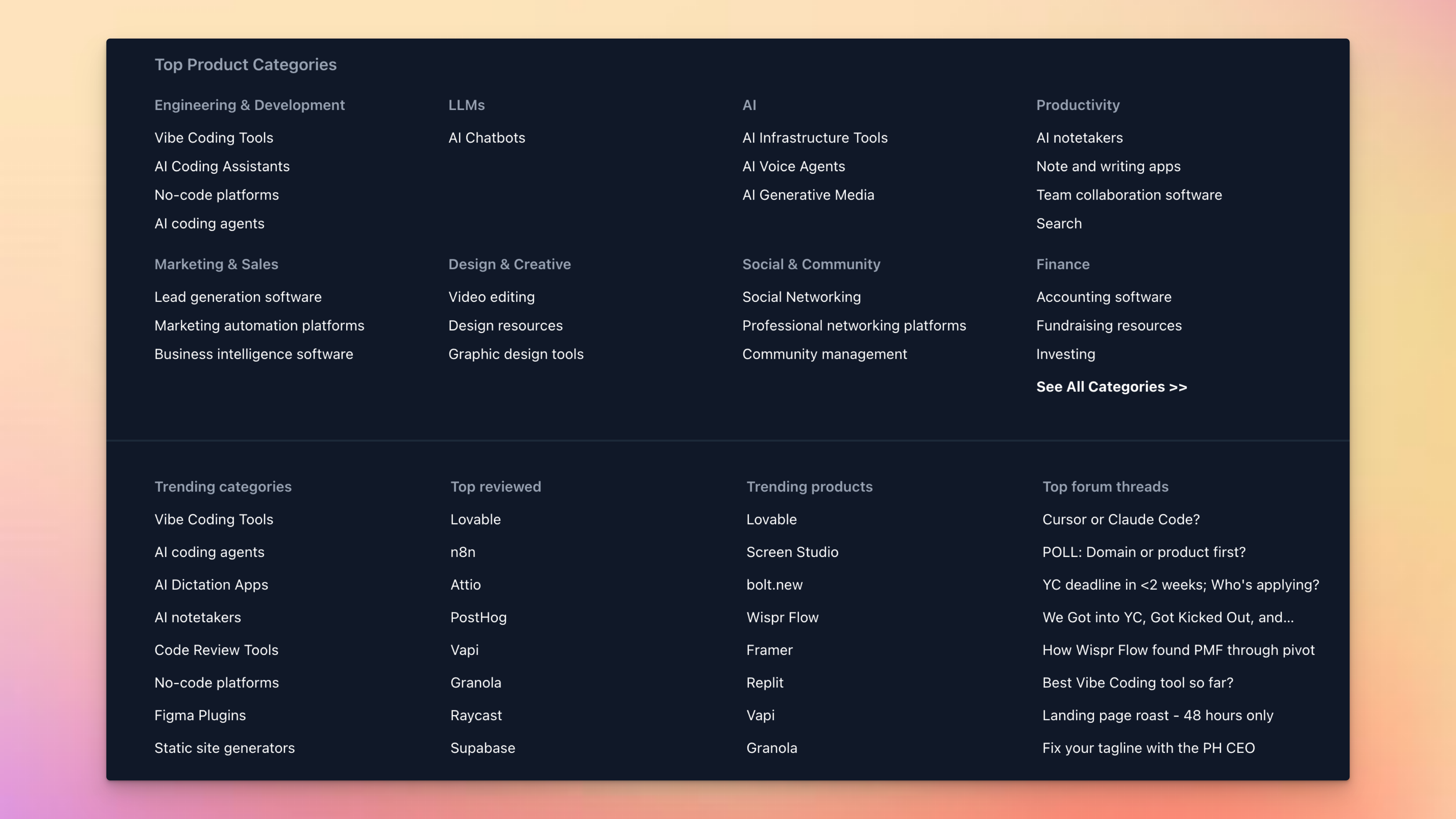Open the See All Categories link

(1111, 386)
